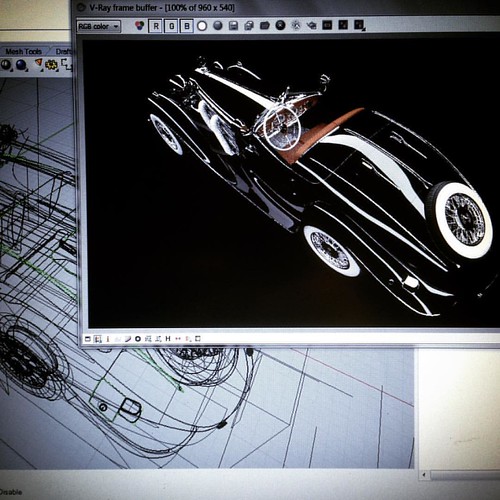Click the force color clamping icon bottom bar
Image resolution: width=500 pixels, height=500 pixels.
pos(97,339)
